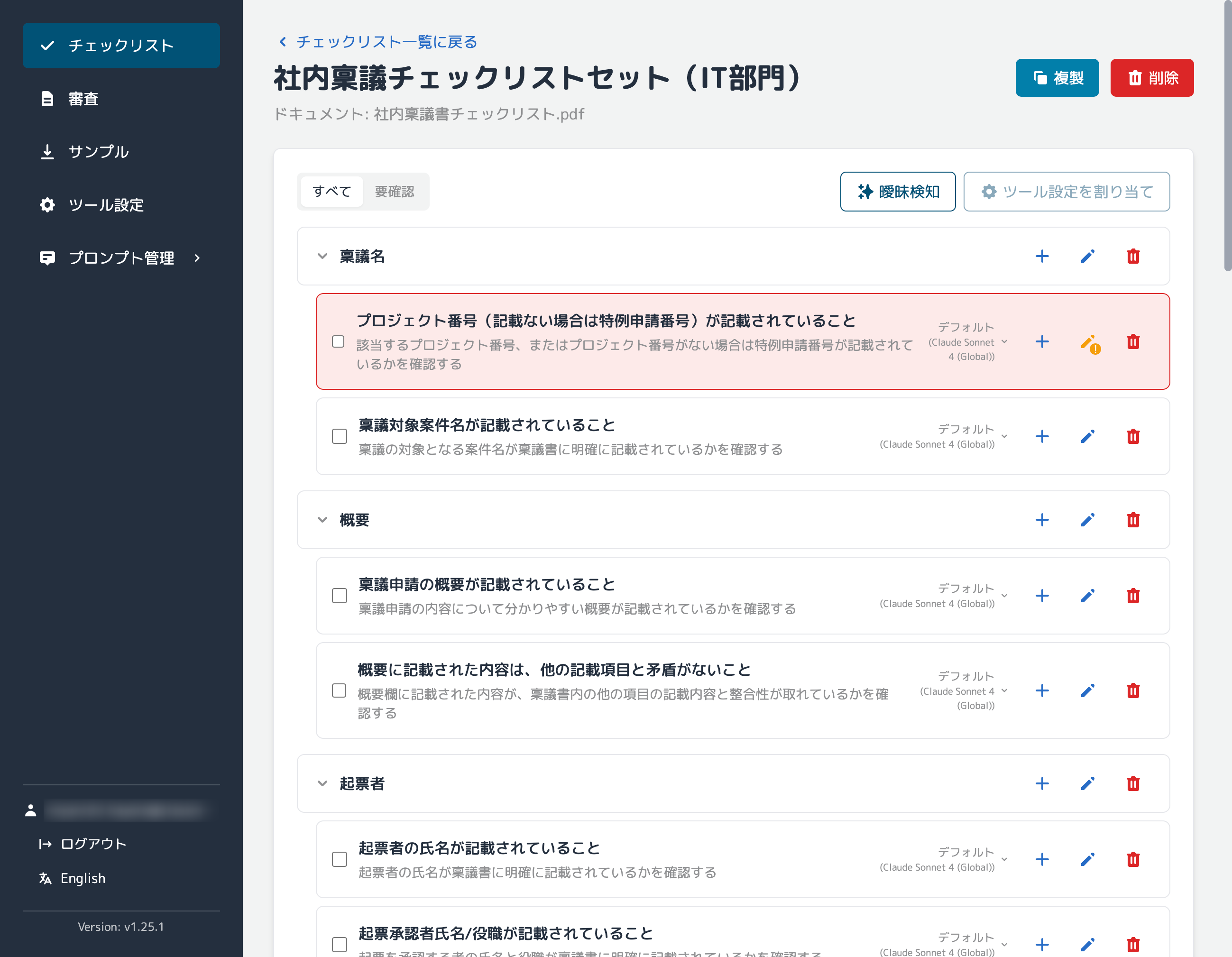Delete the 起票者 category
The height and width of the screenshot is (957, 1232).
click(x=1133, y=783)
